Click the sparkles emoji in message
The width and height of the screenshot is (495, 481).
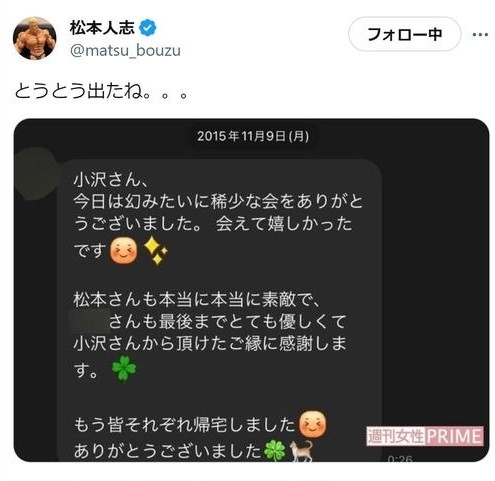(155, 251)
